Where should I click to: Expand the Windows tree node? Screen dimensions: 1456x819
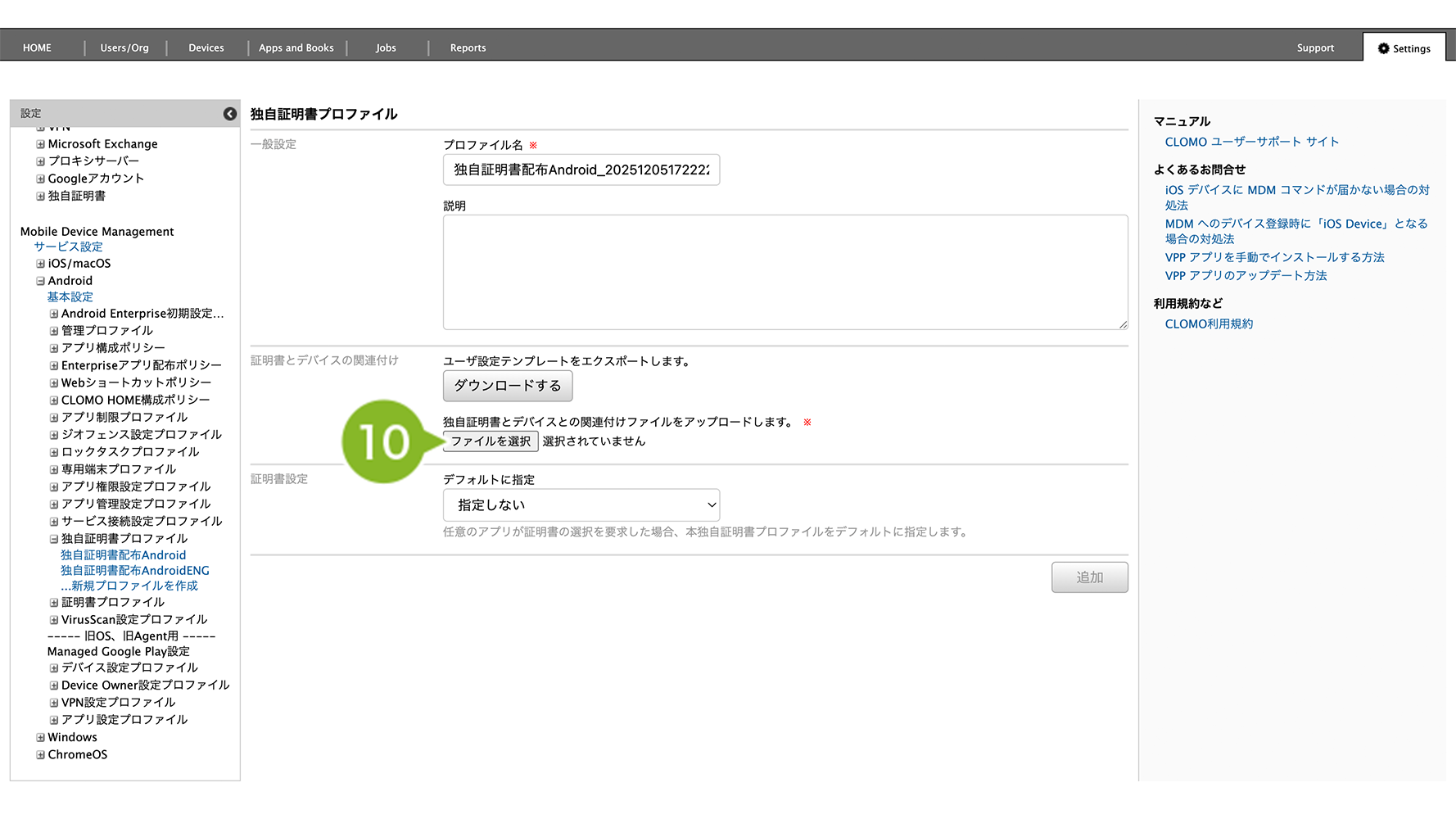[x=40, y=738]
